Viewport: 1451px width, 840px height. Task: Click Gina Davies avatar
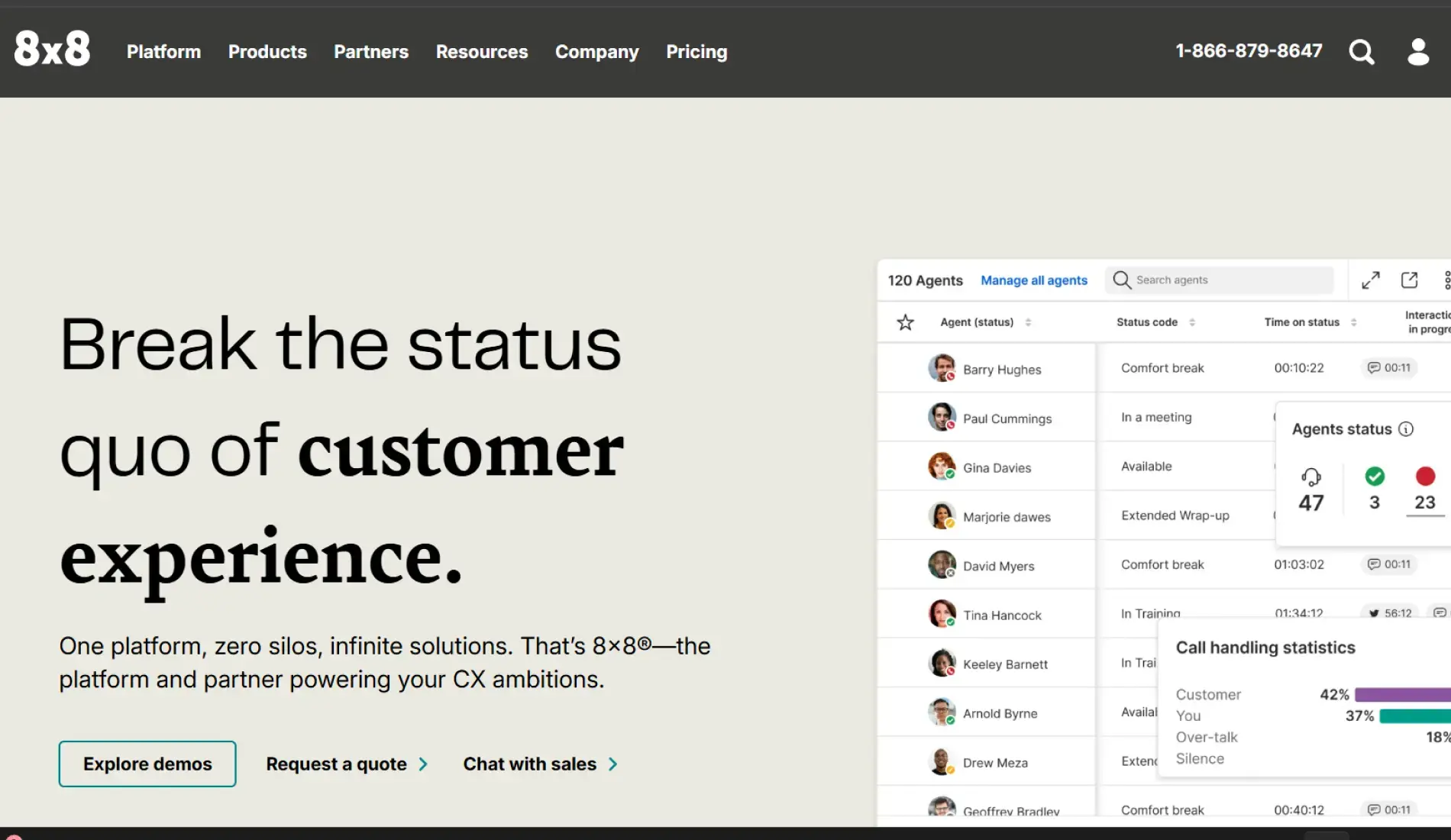[942, 467]
